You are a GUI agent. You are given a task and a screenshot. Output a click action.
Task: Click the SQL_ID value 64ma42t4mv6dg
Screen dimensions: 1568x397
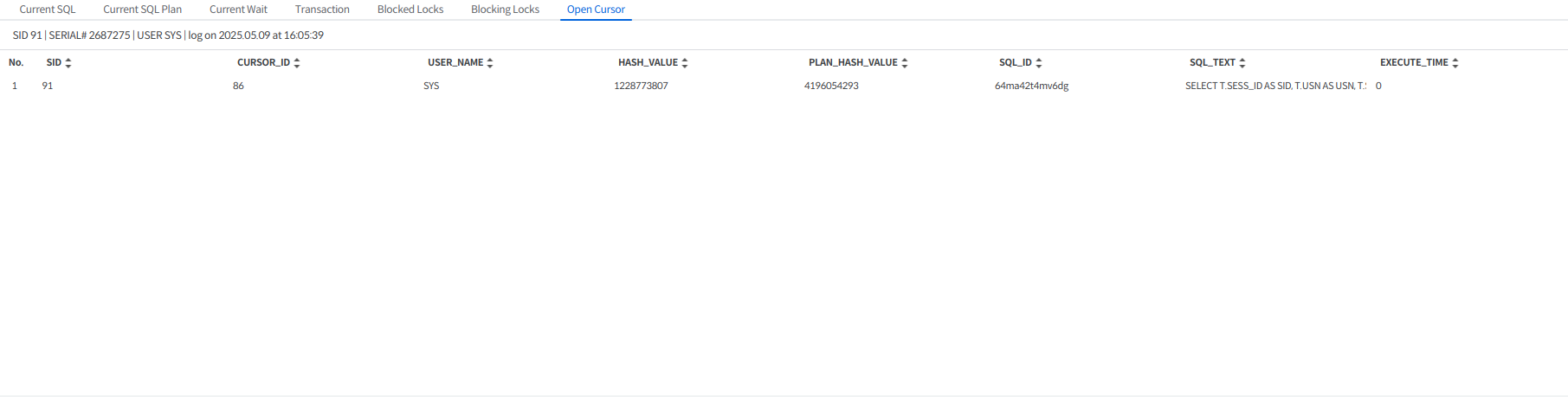click(x=1031, y=86)
